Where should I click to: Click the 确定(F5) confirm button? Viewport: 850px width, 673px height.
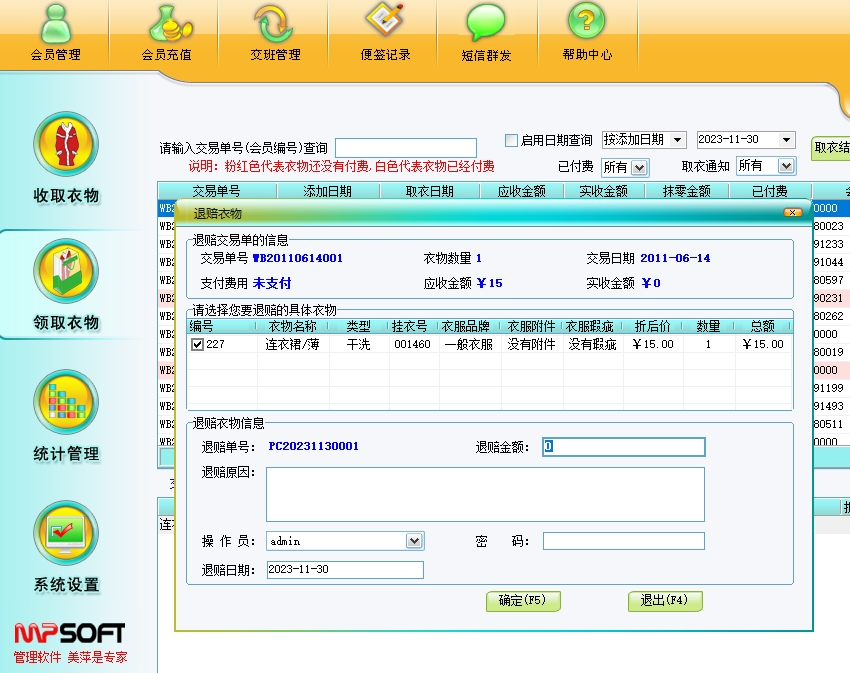[523, 601]
